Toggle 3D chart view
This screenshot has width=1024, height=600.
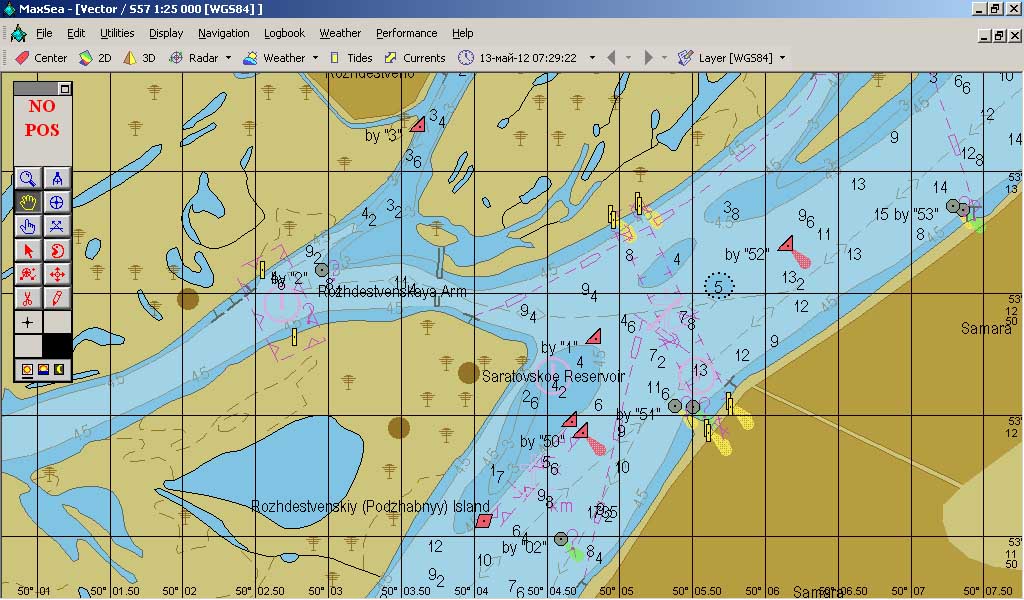[139, 58]
